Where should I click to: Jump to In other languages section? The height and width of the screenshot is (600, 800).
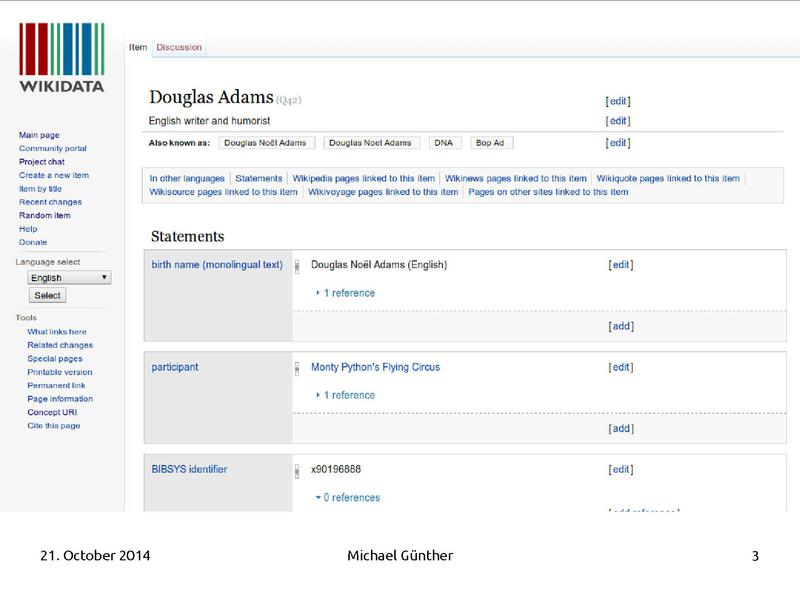pos(187,179)
